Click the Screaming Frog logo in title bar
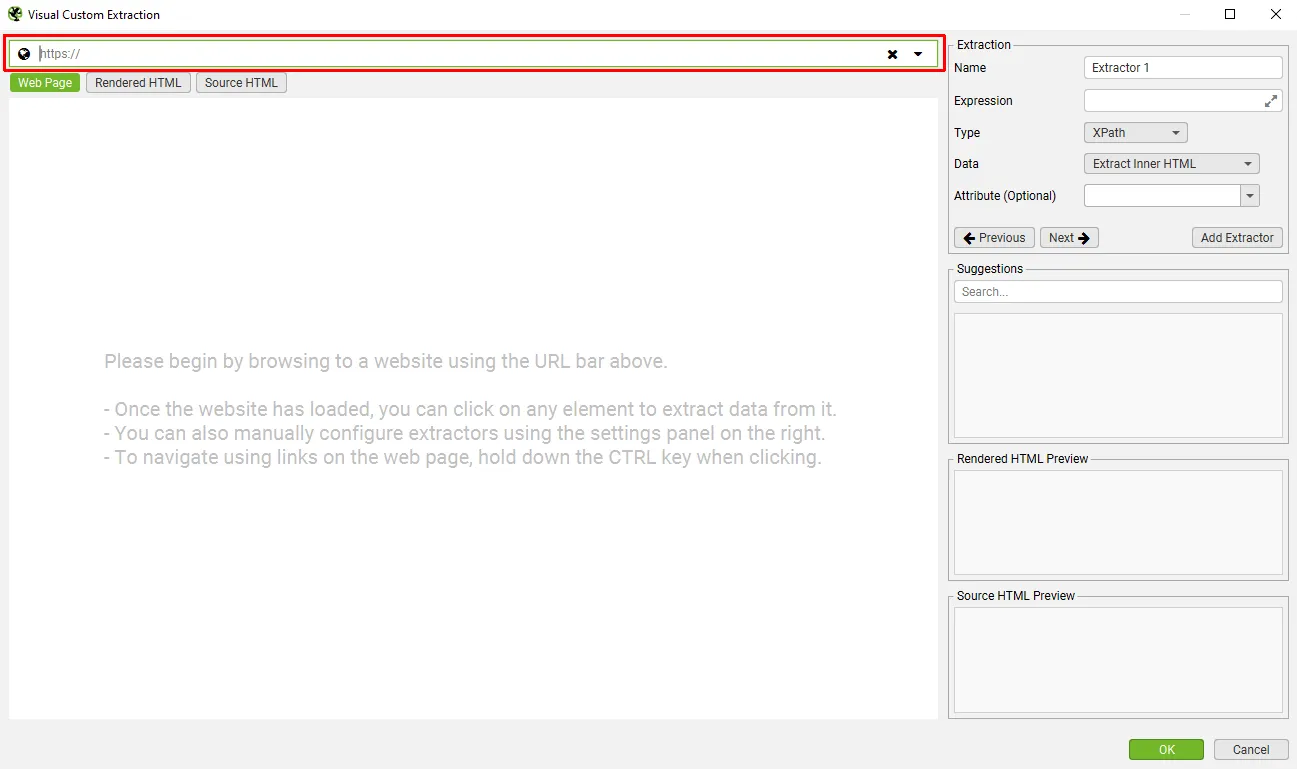The image size is (1297, 769). click(13, 14)
